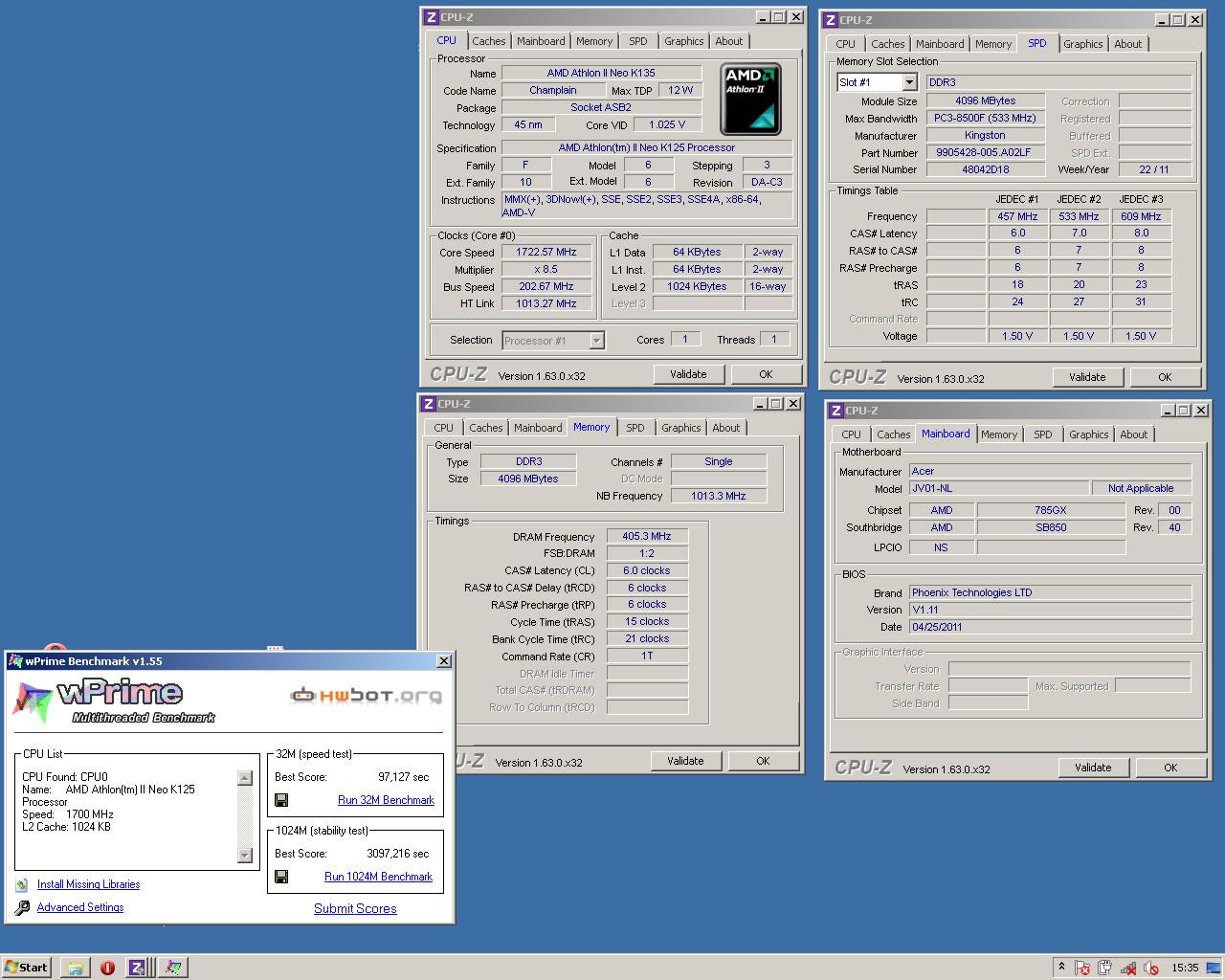Run the 32M Benchmark link
Image resolution: width=1225 pixels, height=980 pixels.
coord(386,800)
